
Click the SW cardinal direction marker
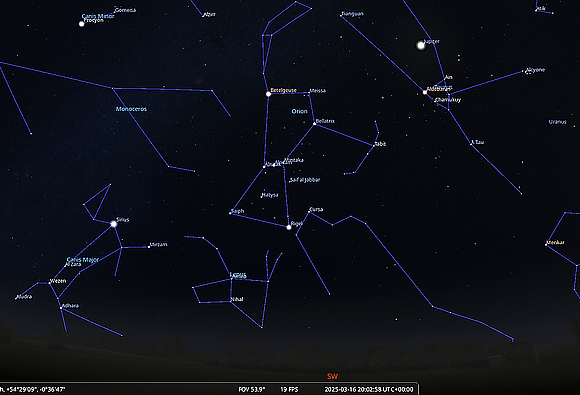[x=332, y=376]
